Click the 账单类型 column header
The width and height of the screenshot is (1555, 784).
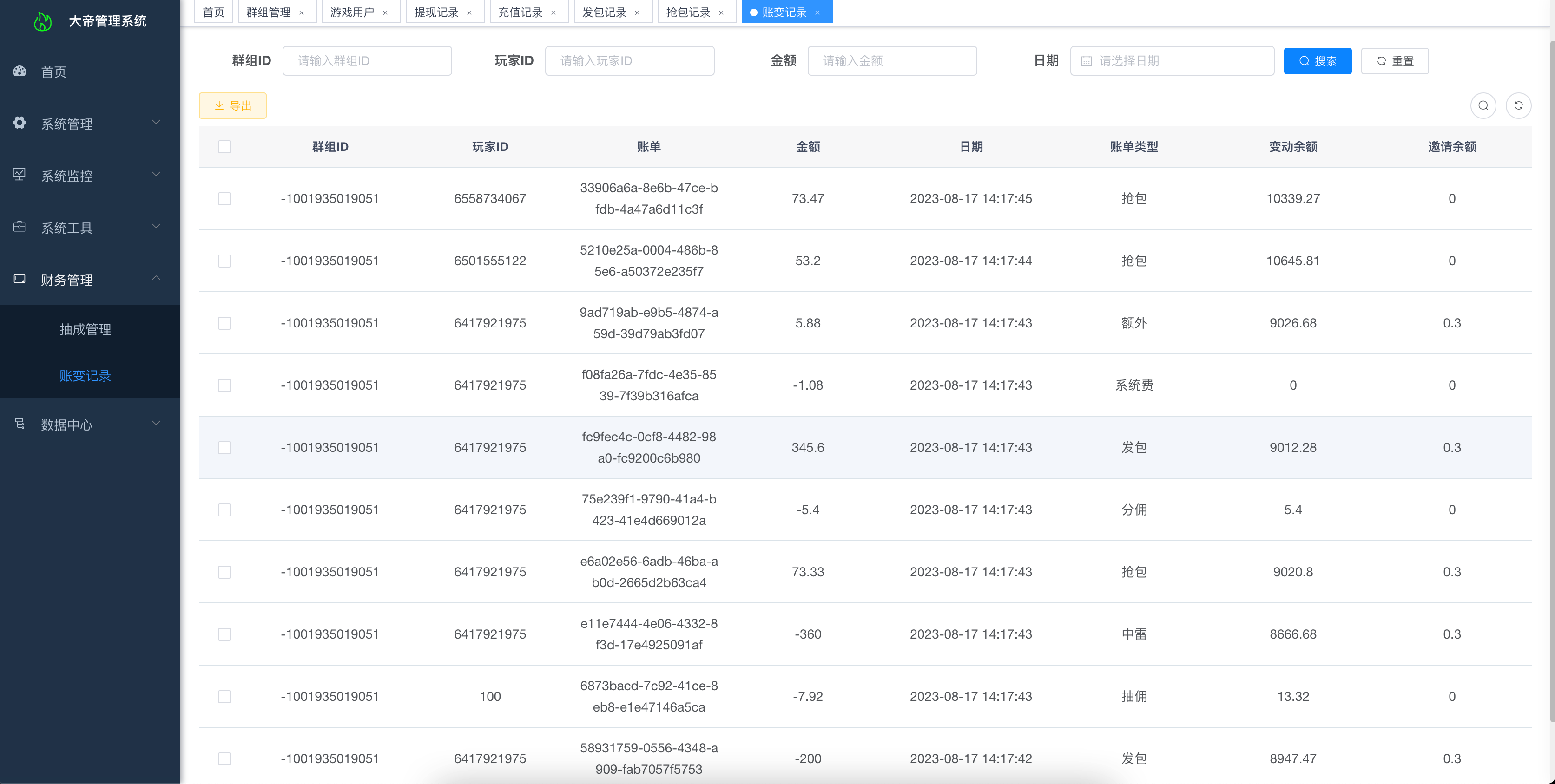click(x=1133, y=147)
